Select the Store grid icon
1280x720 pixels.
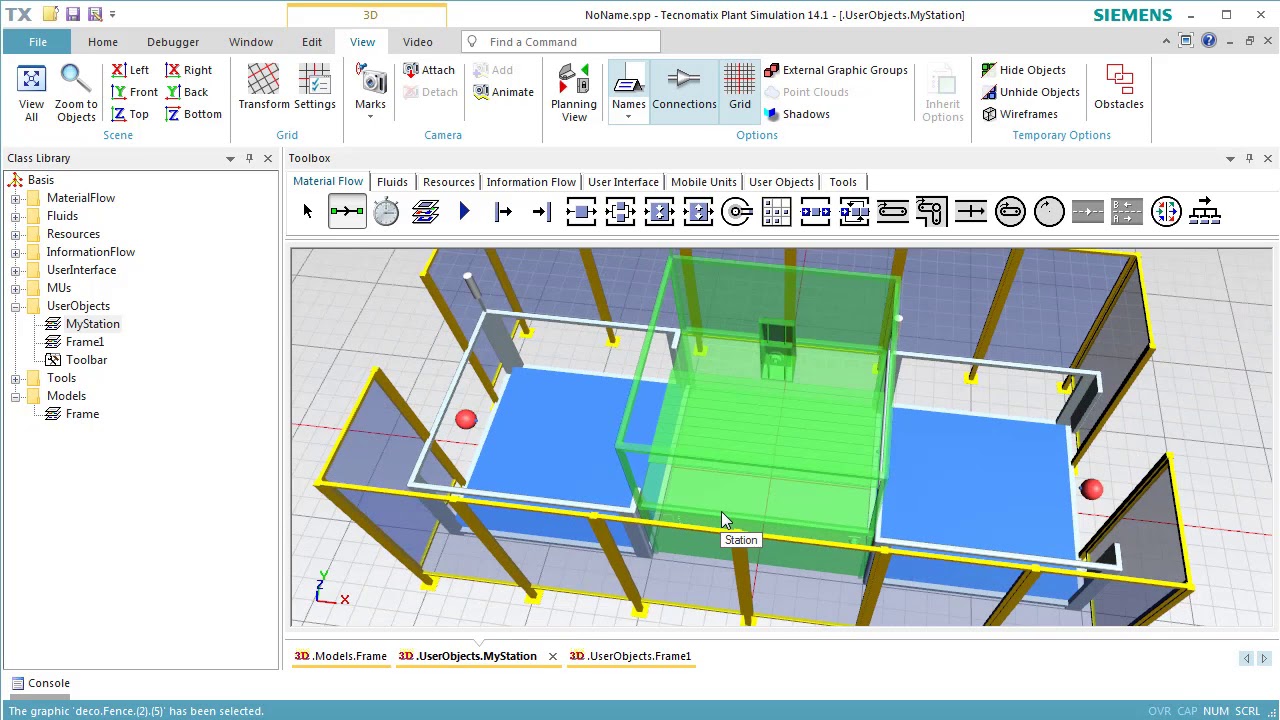[x=776, y=211]
